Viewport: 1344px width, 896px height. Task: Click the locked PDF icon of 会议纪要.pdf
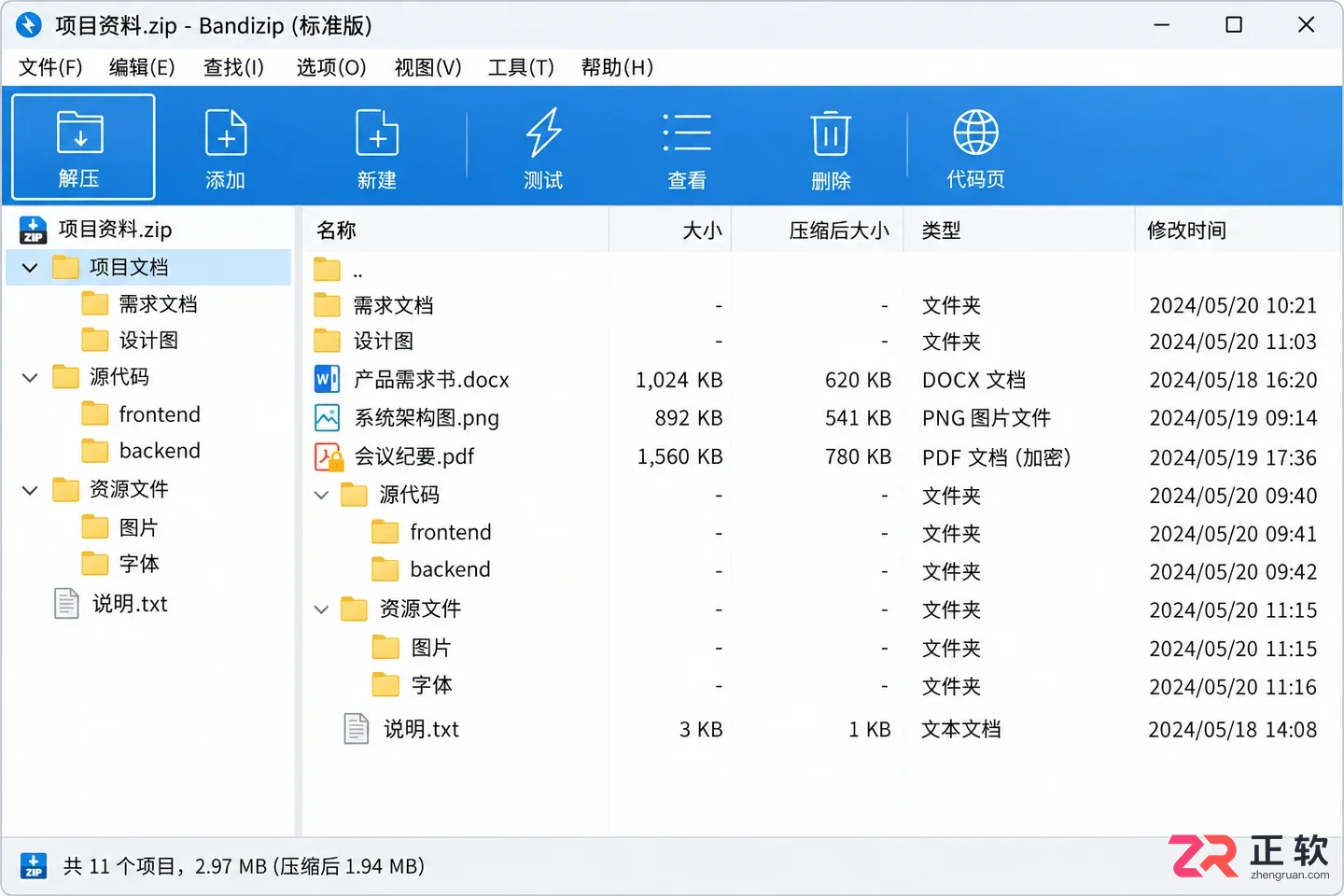click(x=329, y=456)
